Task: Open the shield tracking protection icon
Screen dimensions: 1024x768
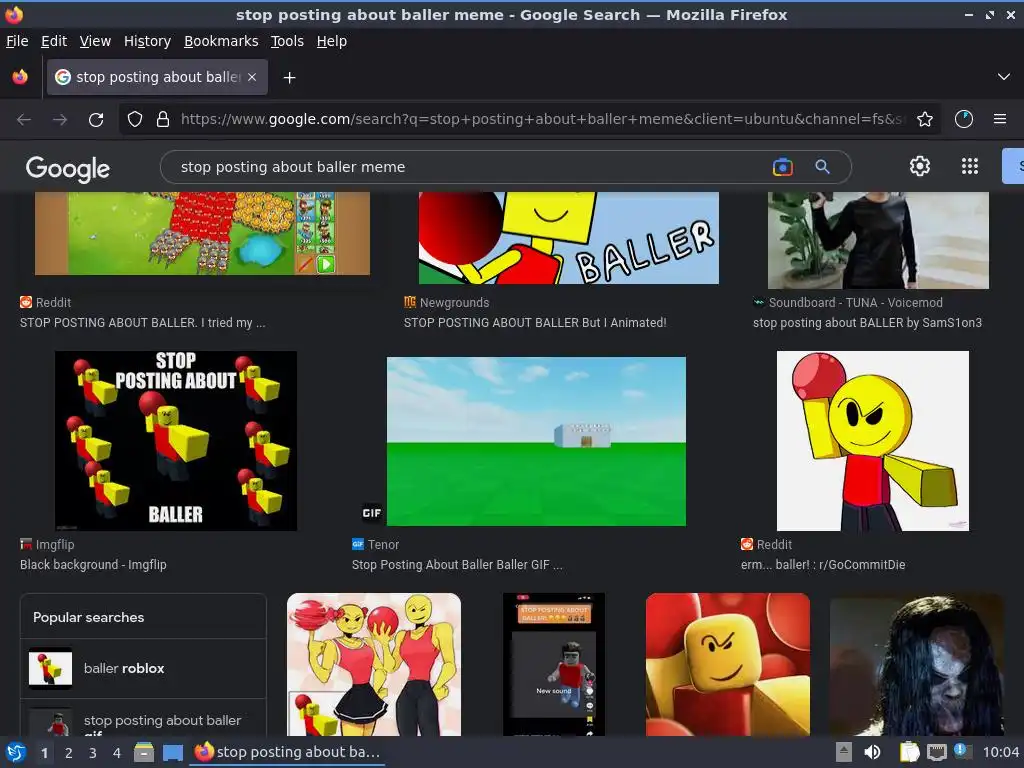Action: pos(135,120)
